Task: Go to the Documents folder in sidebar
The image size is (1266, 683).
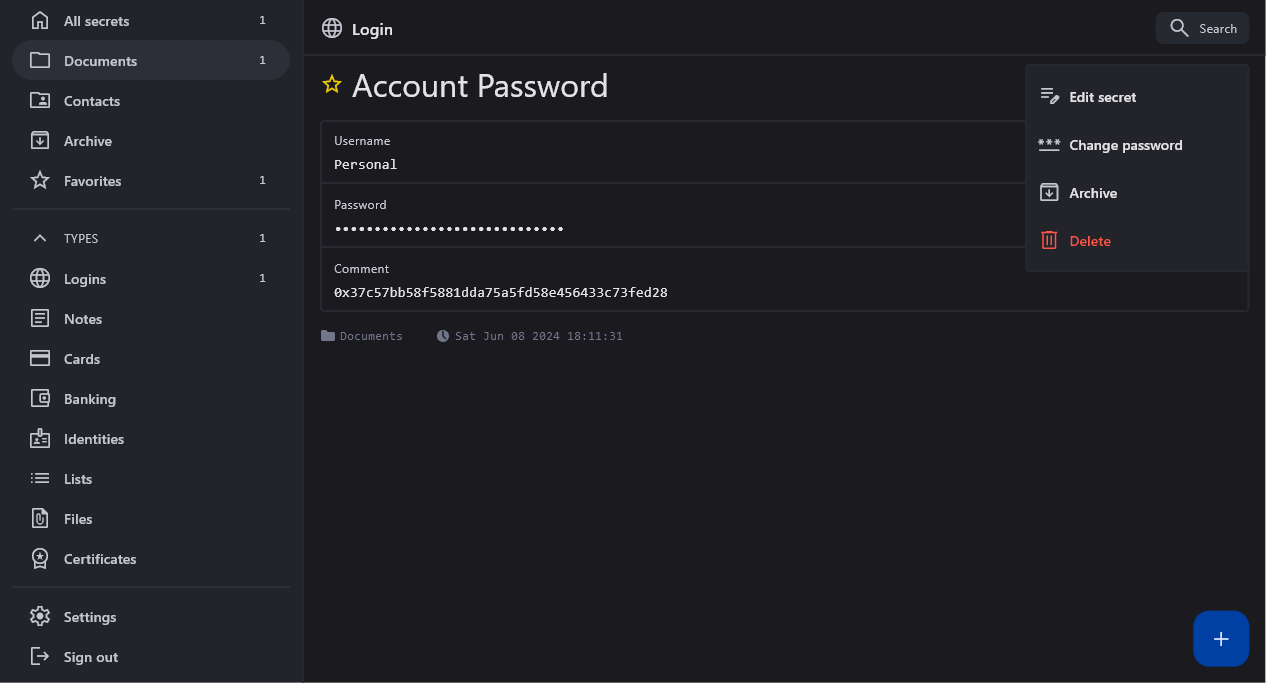Action: 100,61
